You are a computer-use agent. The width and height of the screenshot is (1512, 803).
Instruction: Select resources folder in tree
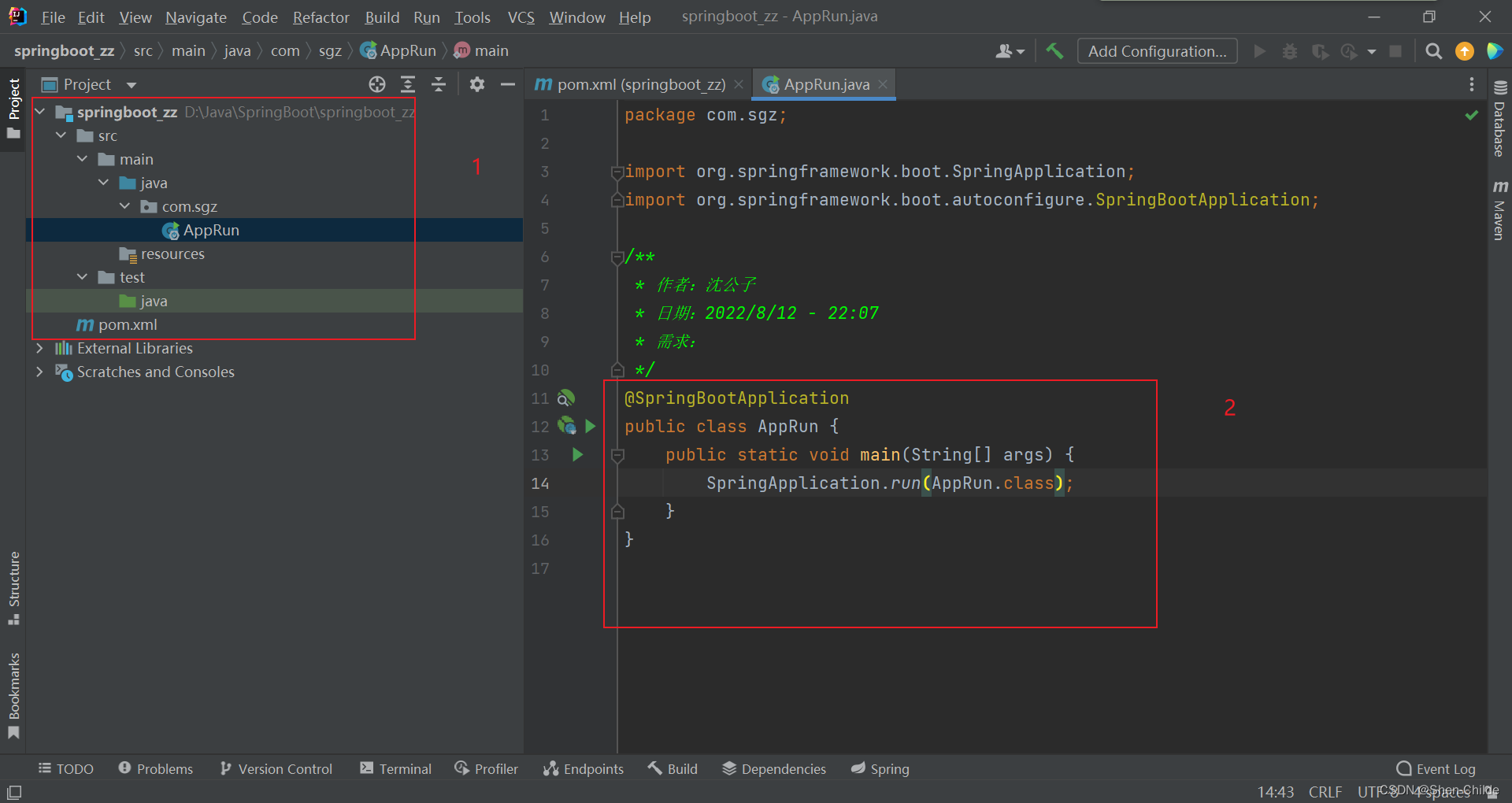161,253
